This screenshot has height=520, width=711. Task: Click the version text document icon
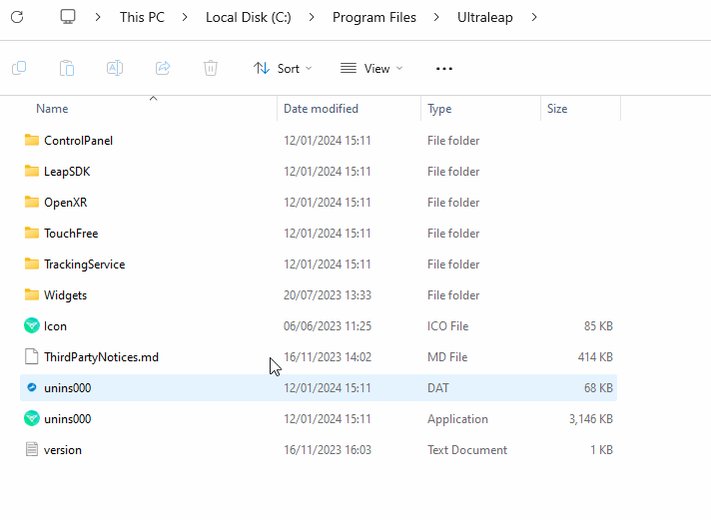point(32,449)
